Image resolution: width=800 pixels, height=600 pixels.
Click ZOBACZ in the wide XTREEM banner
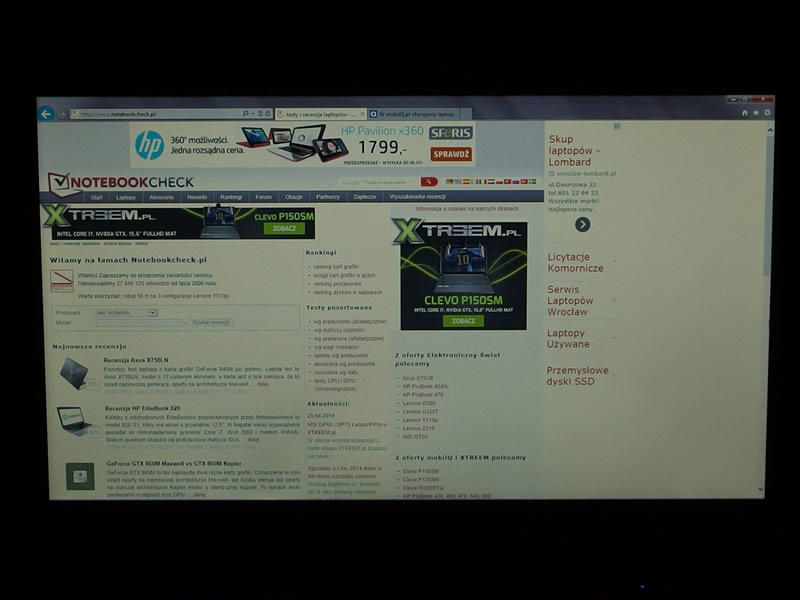click(x=284, y=229)
